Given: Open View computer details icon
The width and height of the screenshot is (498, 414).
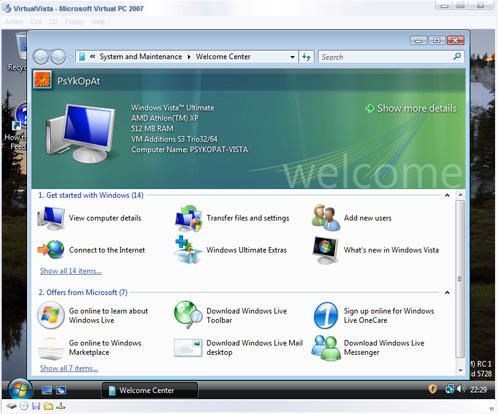Looking at the screenshot, I should (51, 218).
